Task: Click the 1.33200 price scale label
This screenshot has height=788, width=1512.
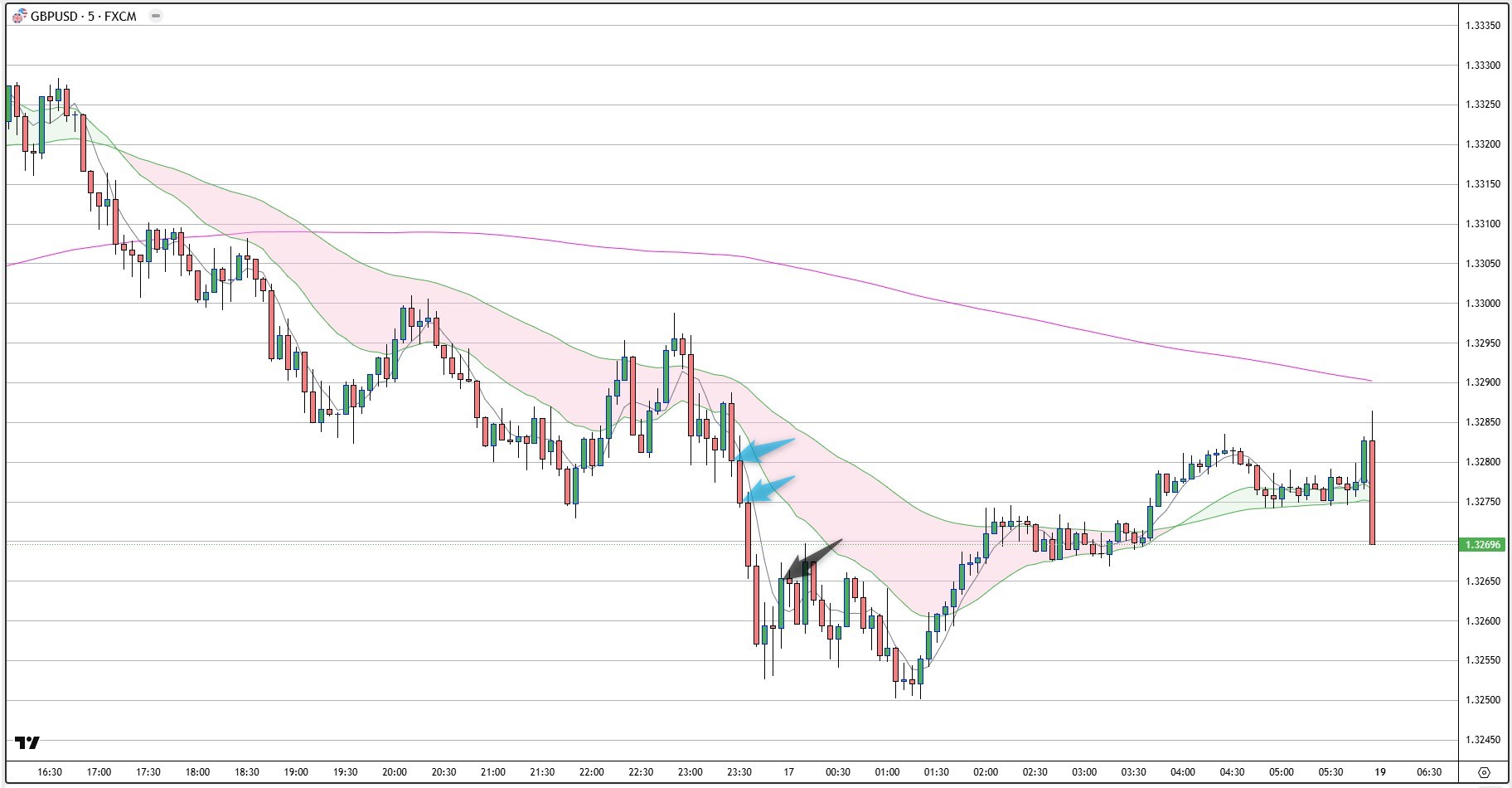Action: pyautogui.click(x=1483, y=144)
